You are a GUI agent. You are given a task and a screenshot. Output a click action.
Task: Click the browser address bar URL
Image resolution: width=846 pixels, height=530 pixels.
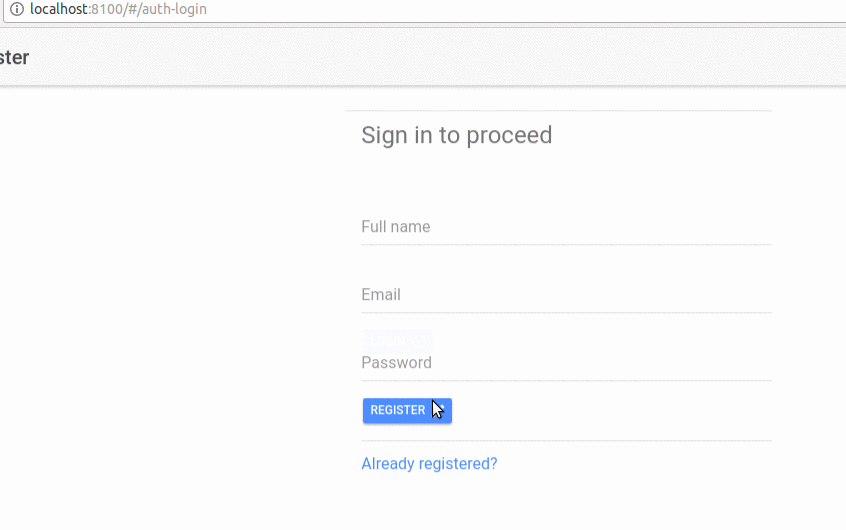[x=119, y=9]
